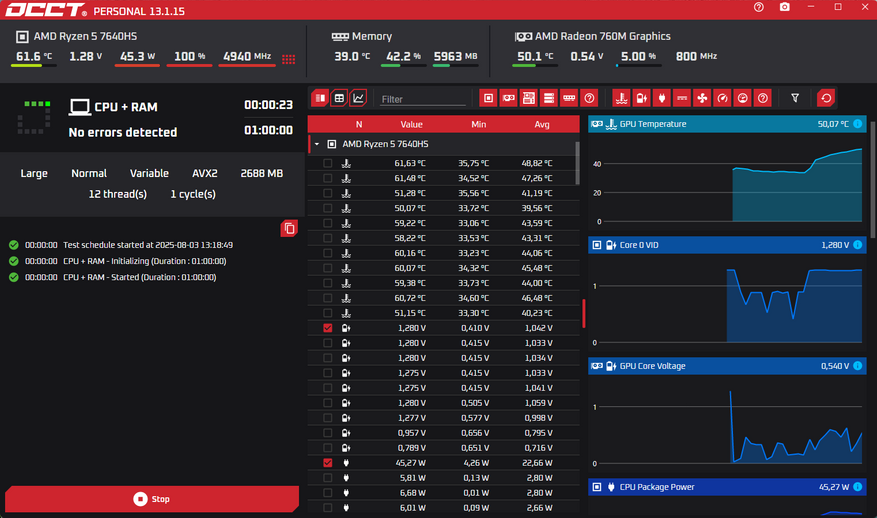This screenshot has height=518, width=877.
Task: Click the funnel filter icon
Action: tap(795, 98)
